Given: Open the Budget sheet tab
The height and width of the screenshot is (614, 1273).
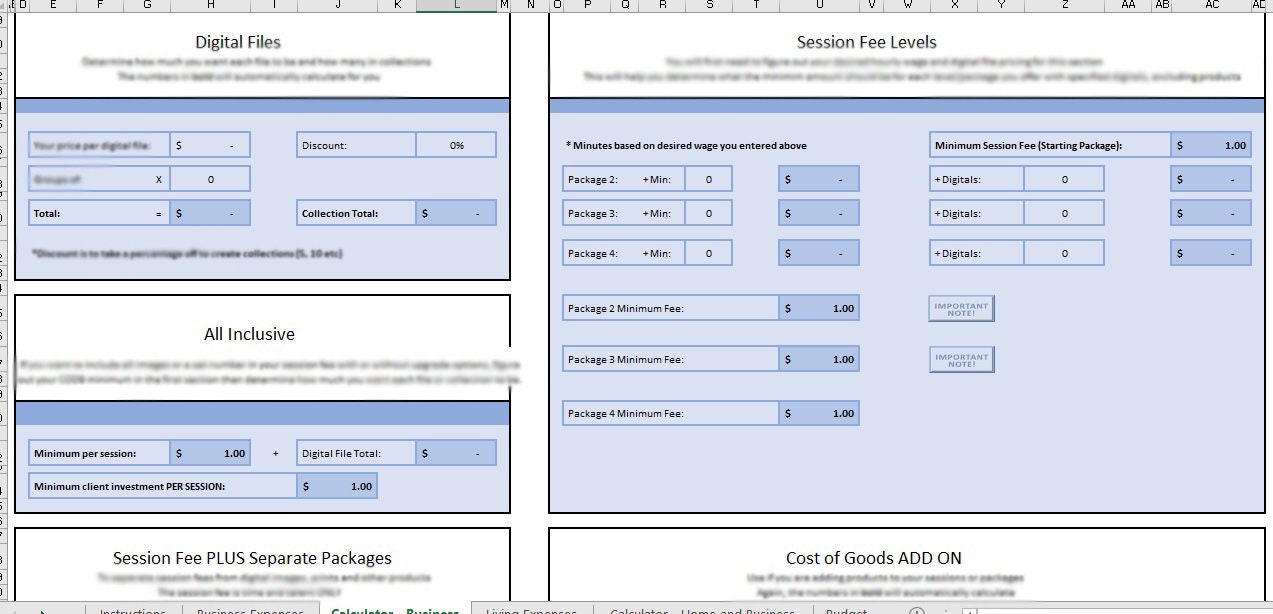Looking at the screenshot, I should tap(846, 610).
